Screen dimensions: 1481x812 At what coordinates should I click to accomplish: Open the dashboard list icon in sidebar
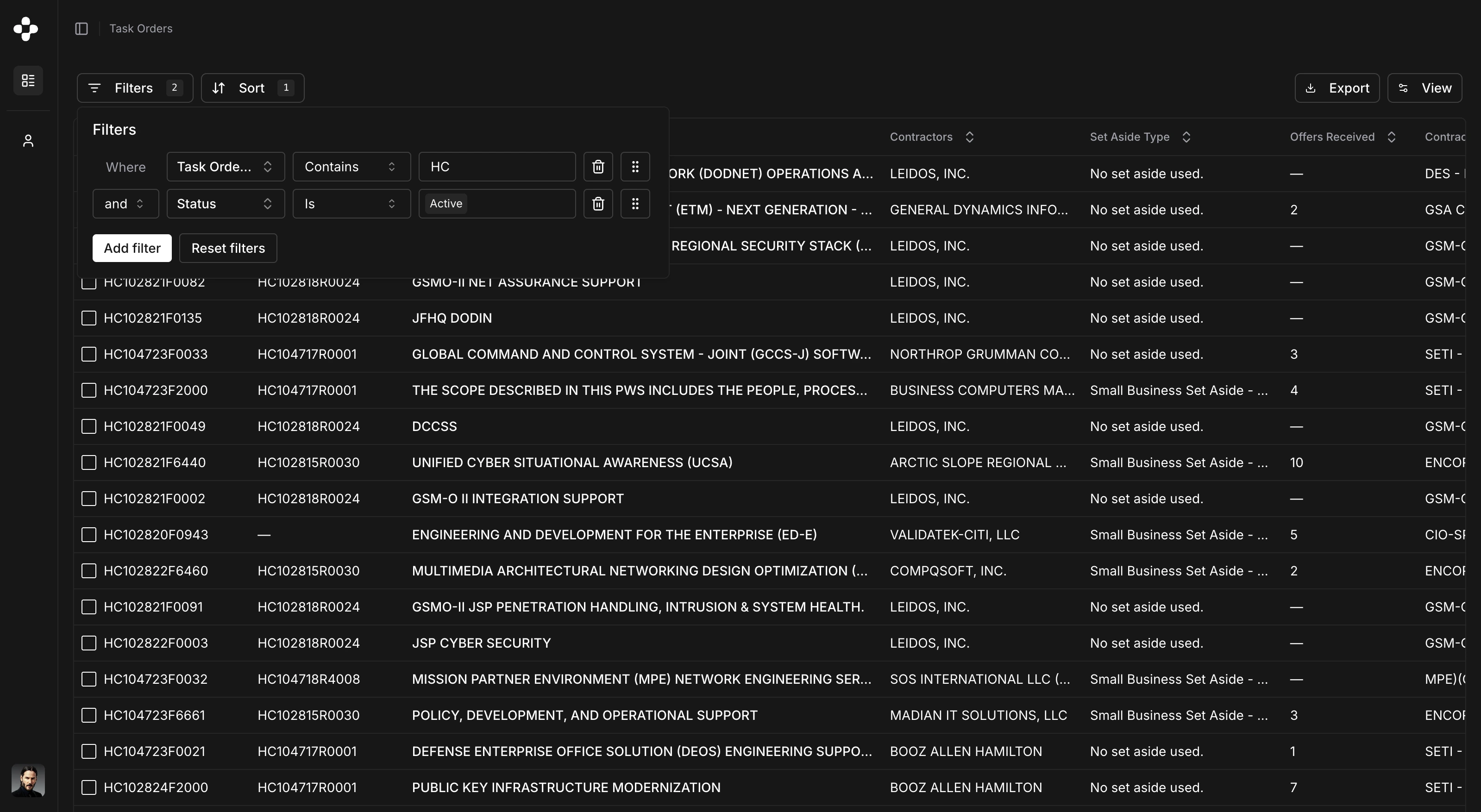pyautogui.click(x=28, y=81)
